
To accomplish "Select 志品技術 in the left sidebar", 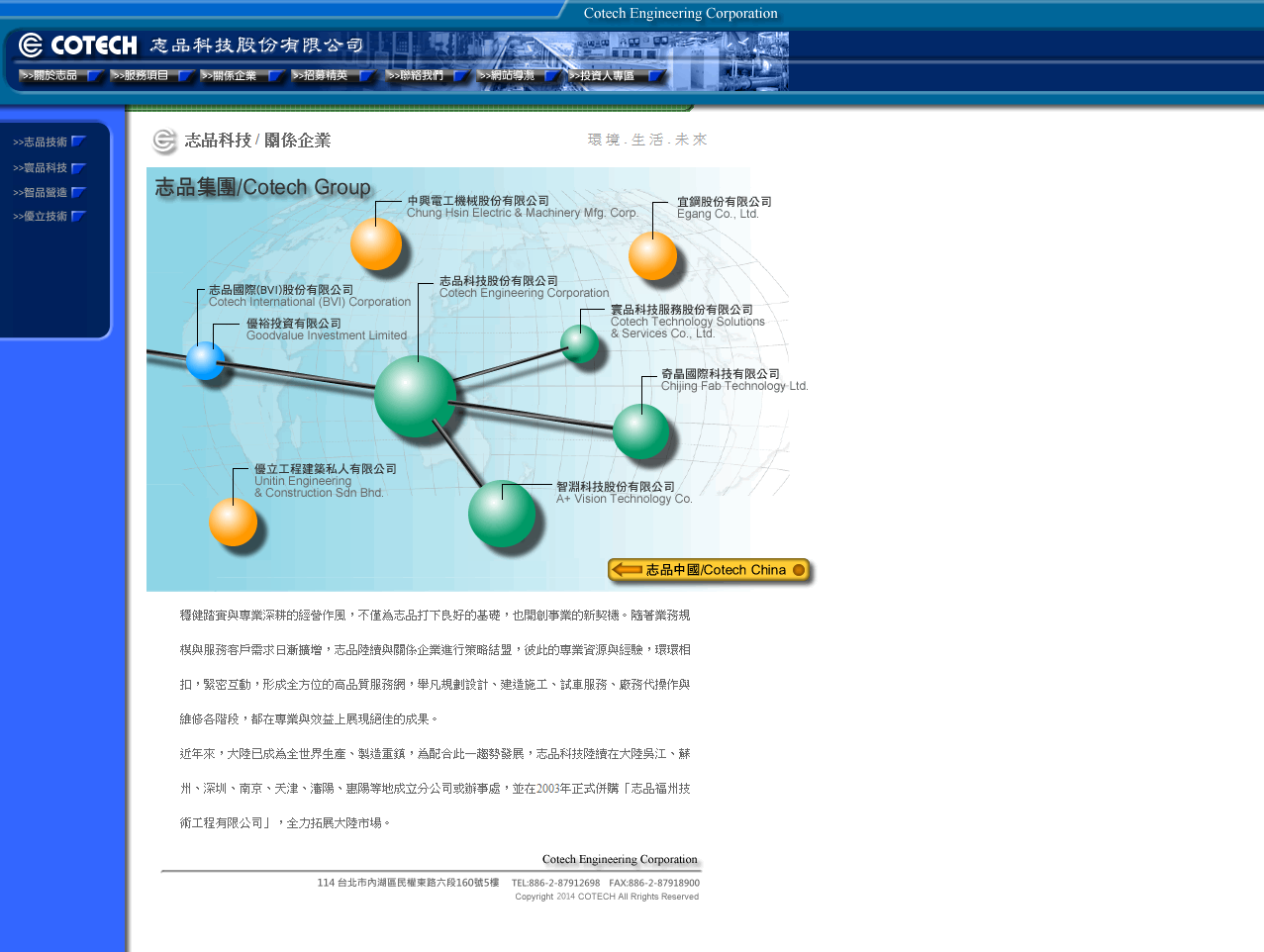I will pos(49,143).
